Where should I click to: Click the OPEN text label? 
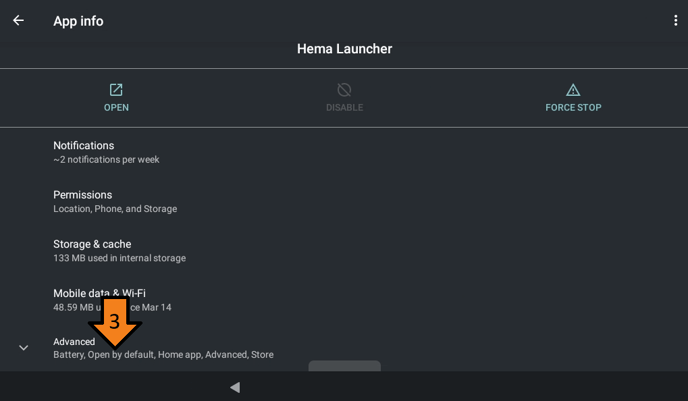(x=116, y=107)
